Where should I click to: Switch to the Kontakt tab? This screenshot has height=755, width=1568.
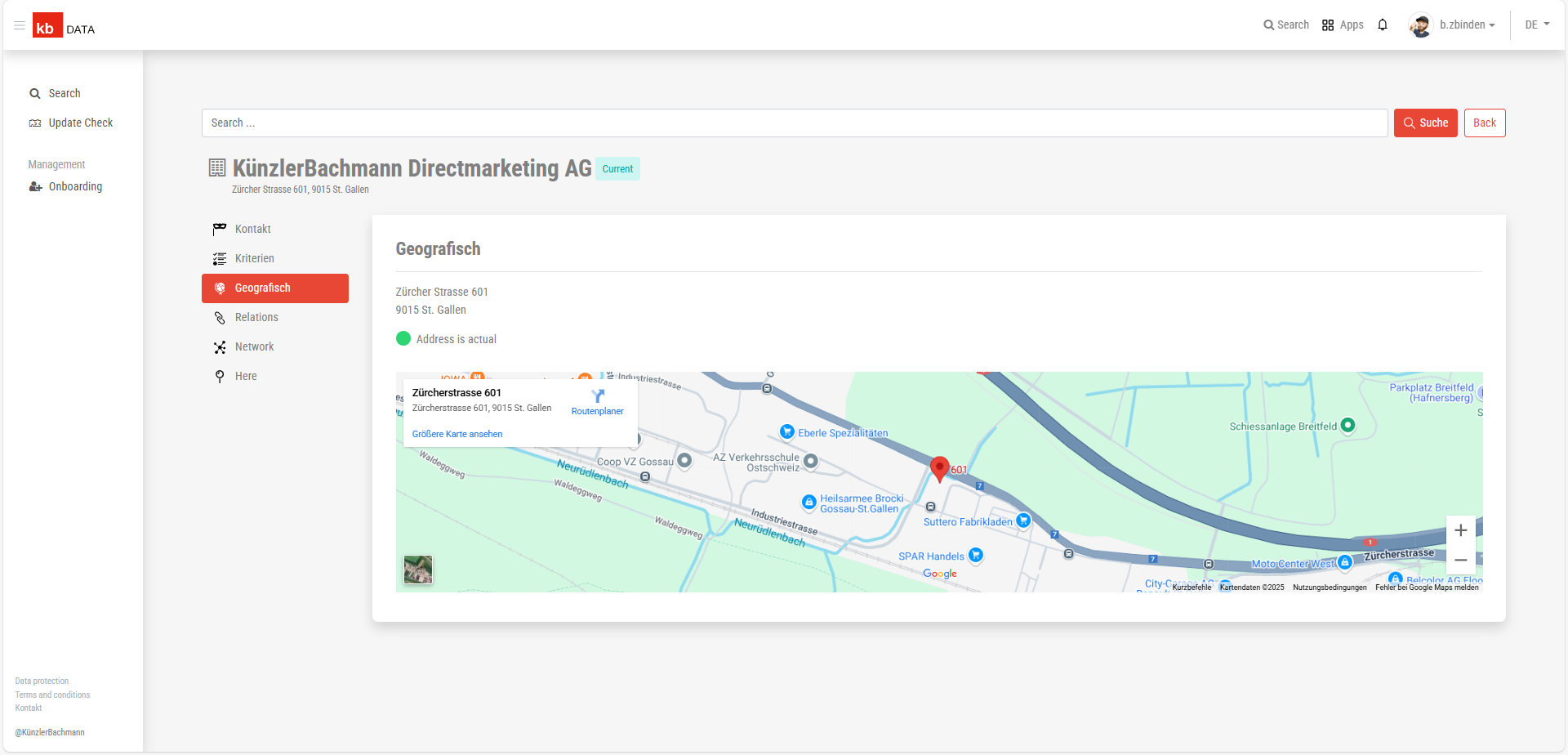tap(275, 229)
